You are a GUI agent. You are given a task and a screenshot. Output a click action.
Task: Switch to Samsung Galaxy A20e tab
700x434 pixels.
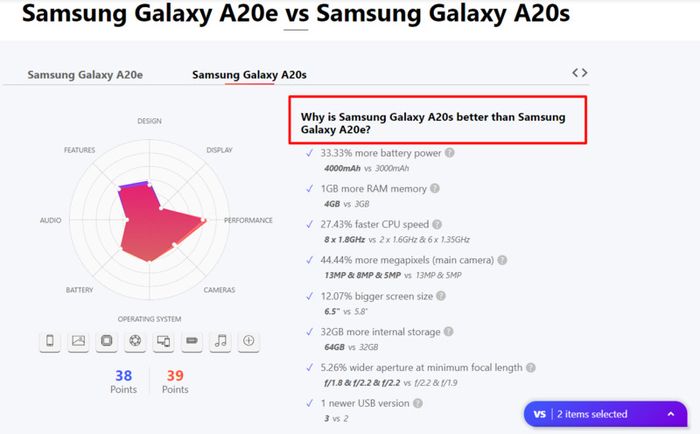tap(85, 75)
